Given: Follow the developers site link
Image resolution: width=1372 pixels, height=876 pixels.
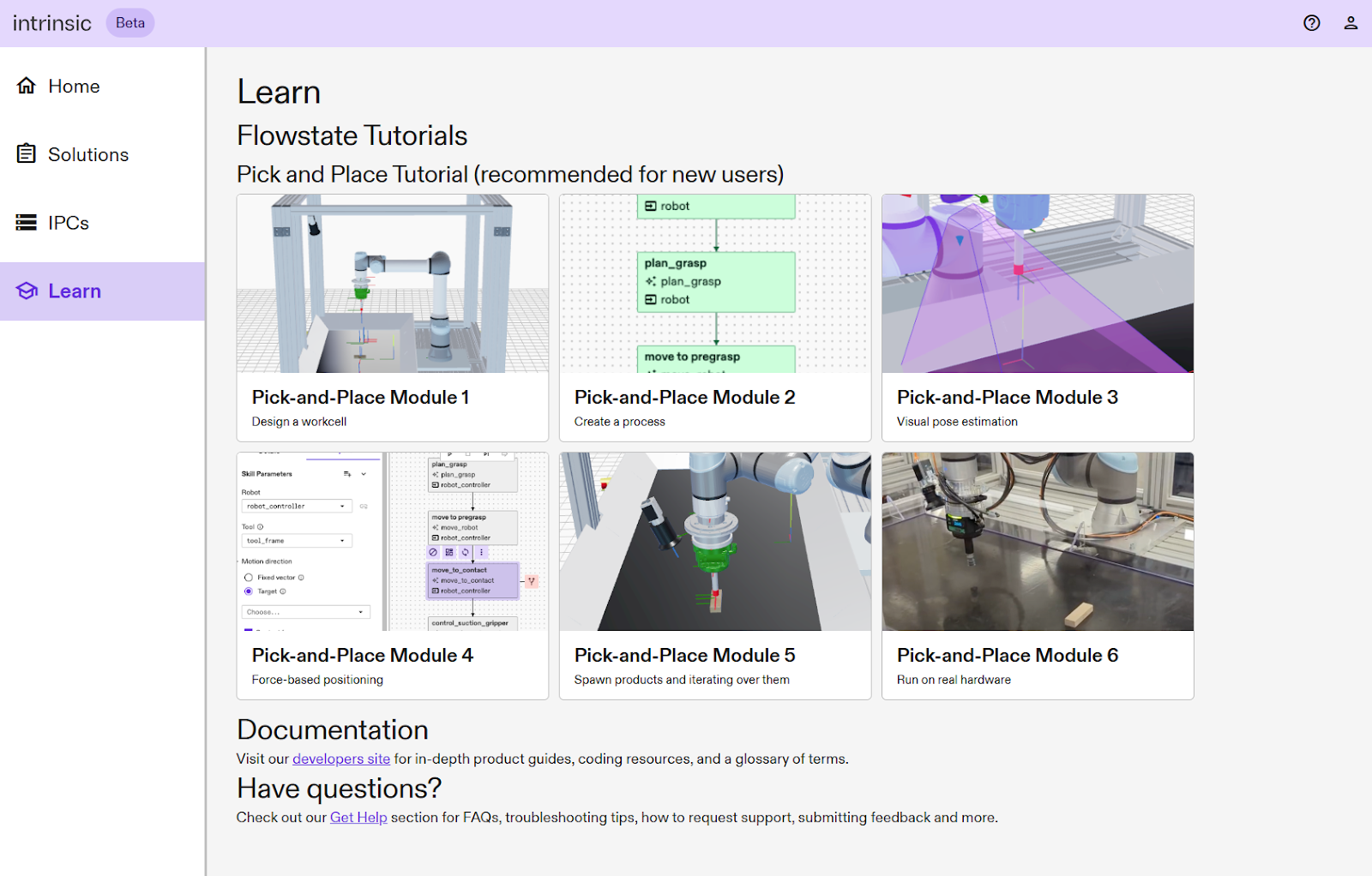Looking at the screenshot, I should [340, 759].
